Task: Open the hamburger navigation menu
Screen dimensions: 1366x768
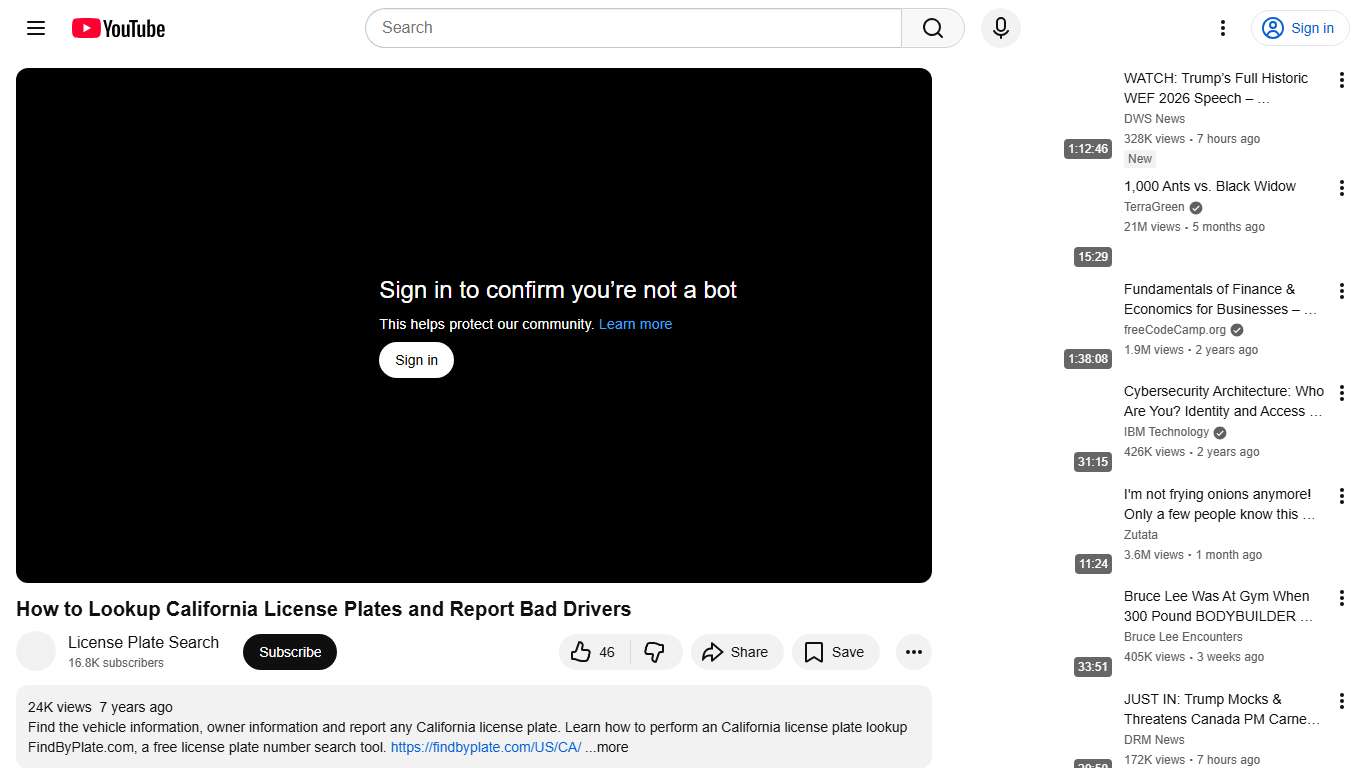Action: (x=35, y=28)
